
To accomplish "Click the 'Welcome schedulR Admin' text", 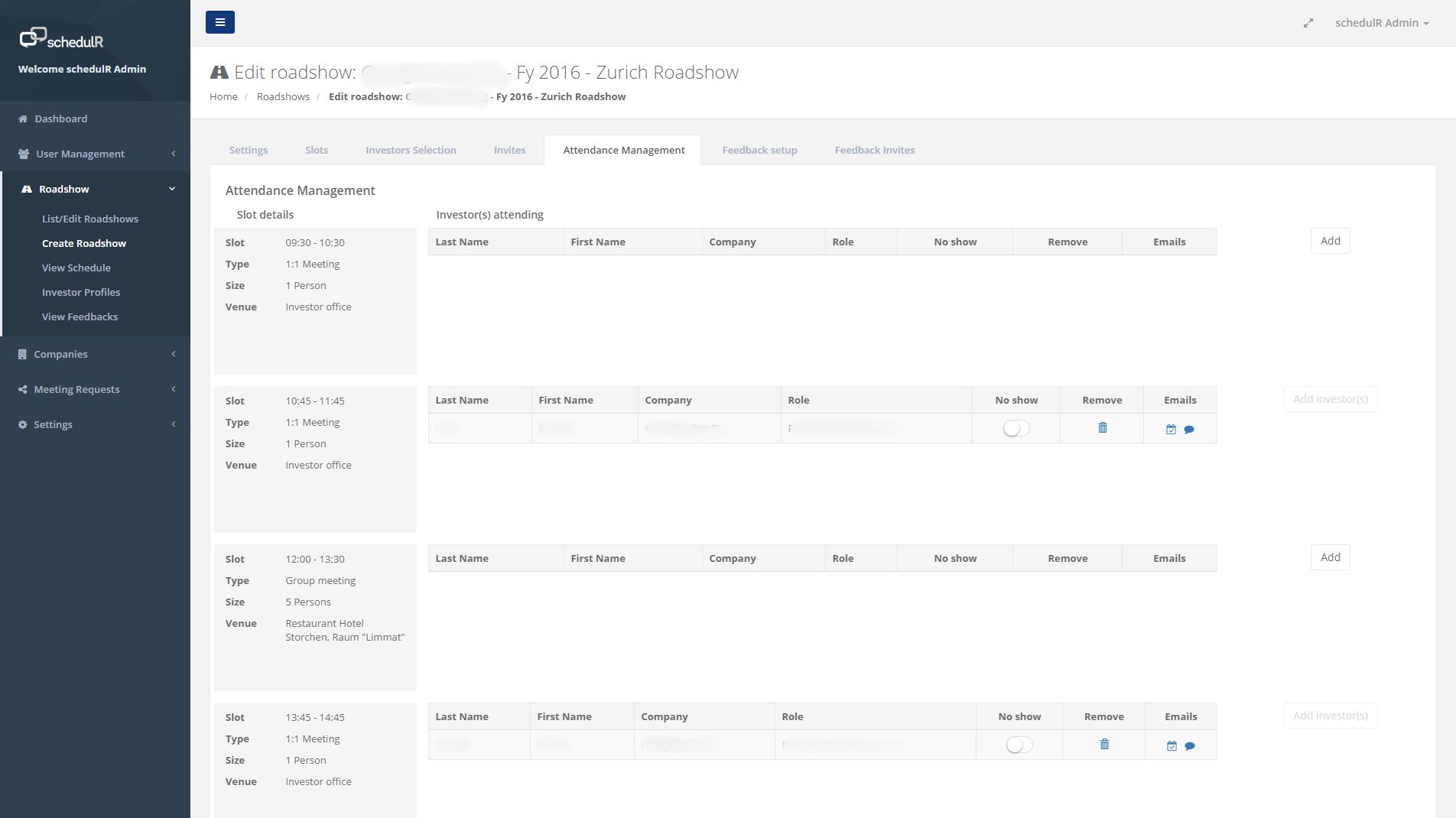I will (82, 69).
